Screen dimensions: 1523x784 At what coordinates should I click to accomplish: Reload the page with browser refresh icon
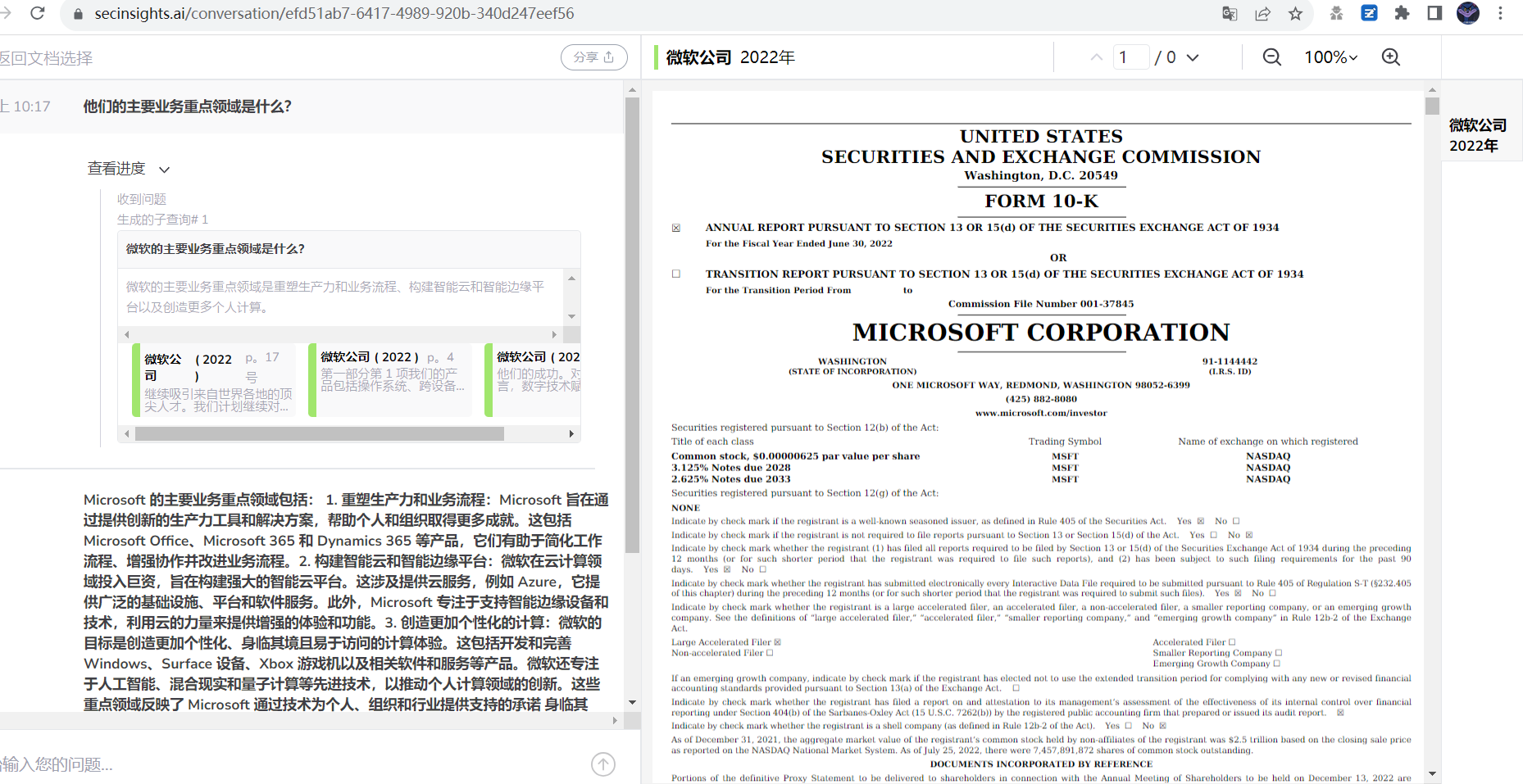coord(37,13)
